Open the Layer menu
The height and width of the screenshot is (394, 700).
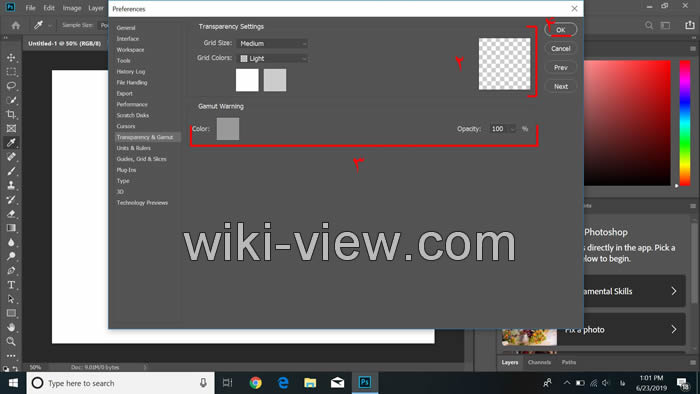[x=96, y=8]
